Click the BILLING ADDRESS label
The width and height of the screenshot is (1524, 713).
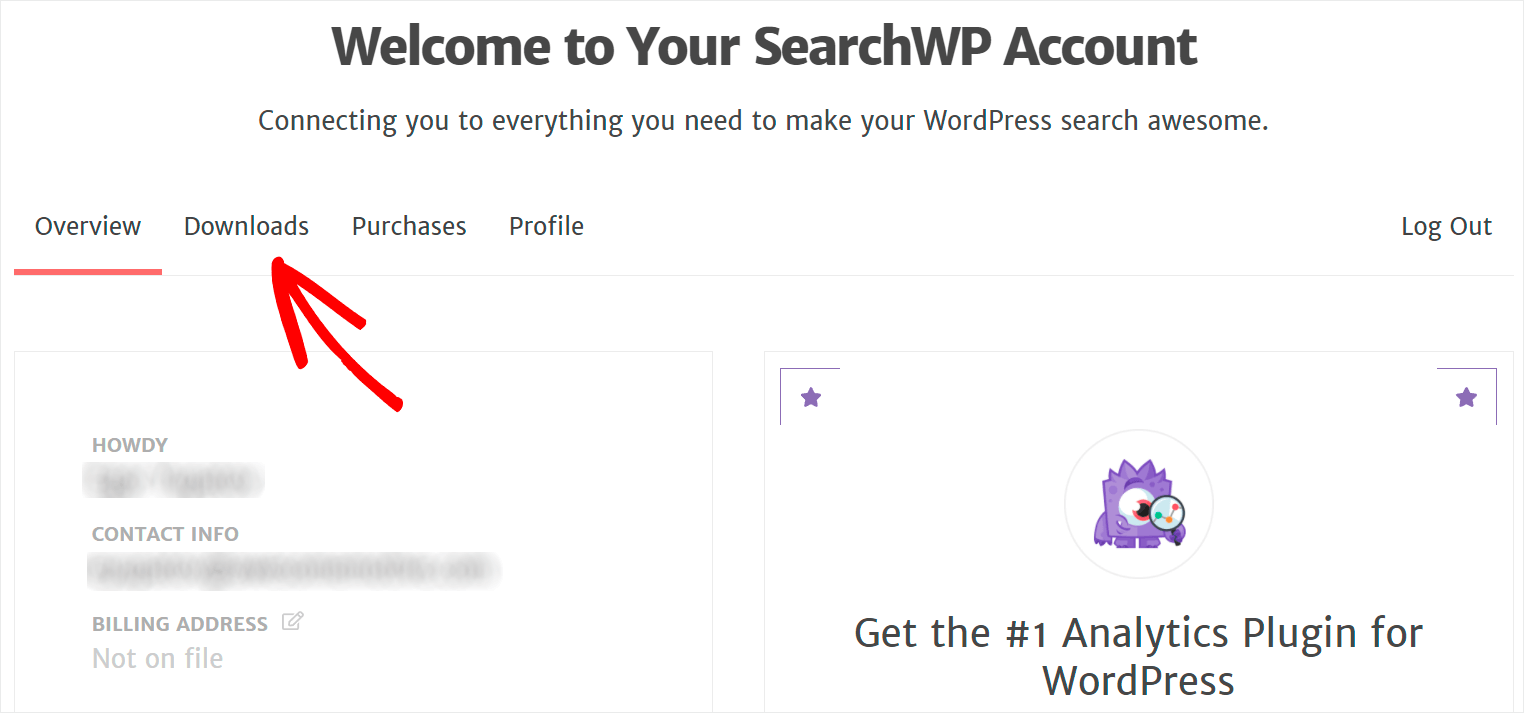180,624
